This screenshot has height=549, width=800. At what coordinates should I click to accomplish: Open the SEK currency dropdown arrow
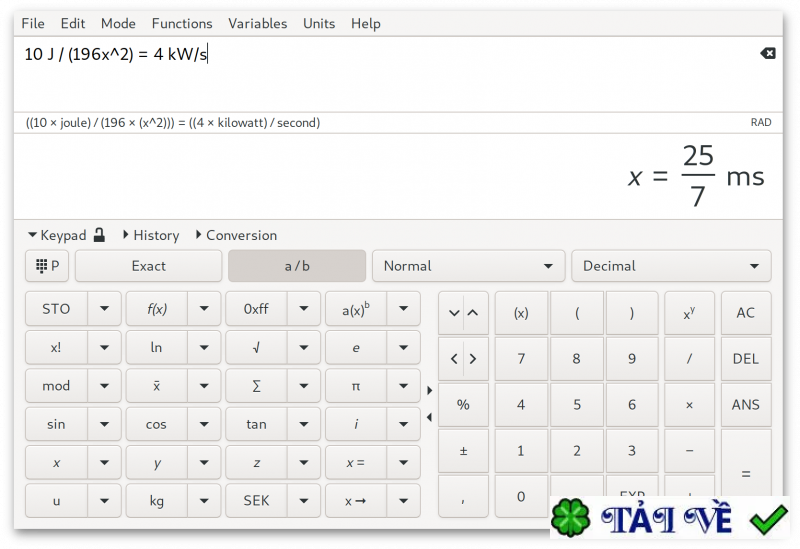[x=304, y=501]
